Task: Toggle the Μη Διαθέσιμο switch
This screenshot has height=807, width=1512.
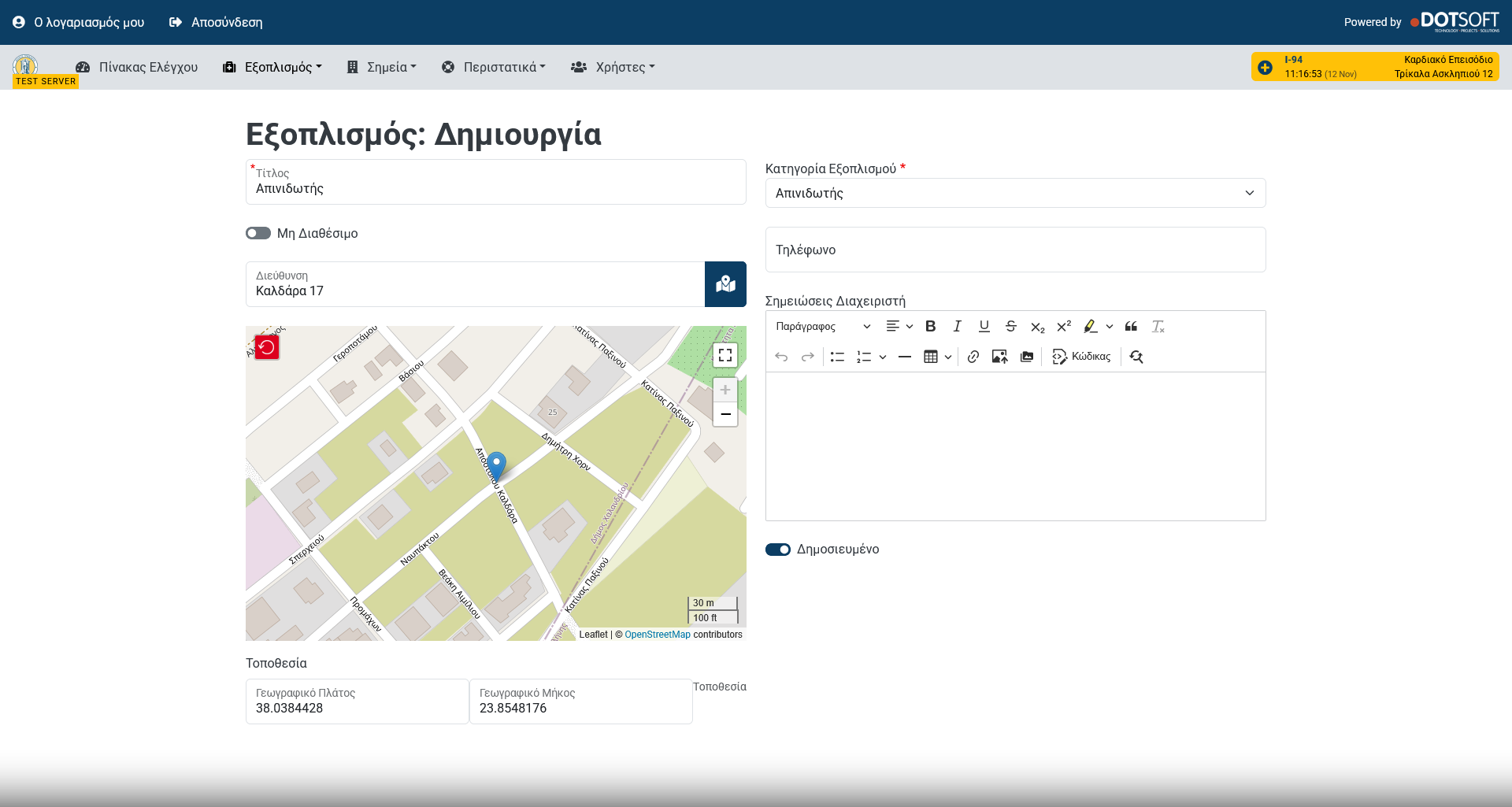Action: point(258,233)
